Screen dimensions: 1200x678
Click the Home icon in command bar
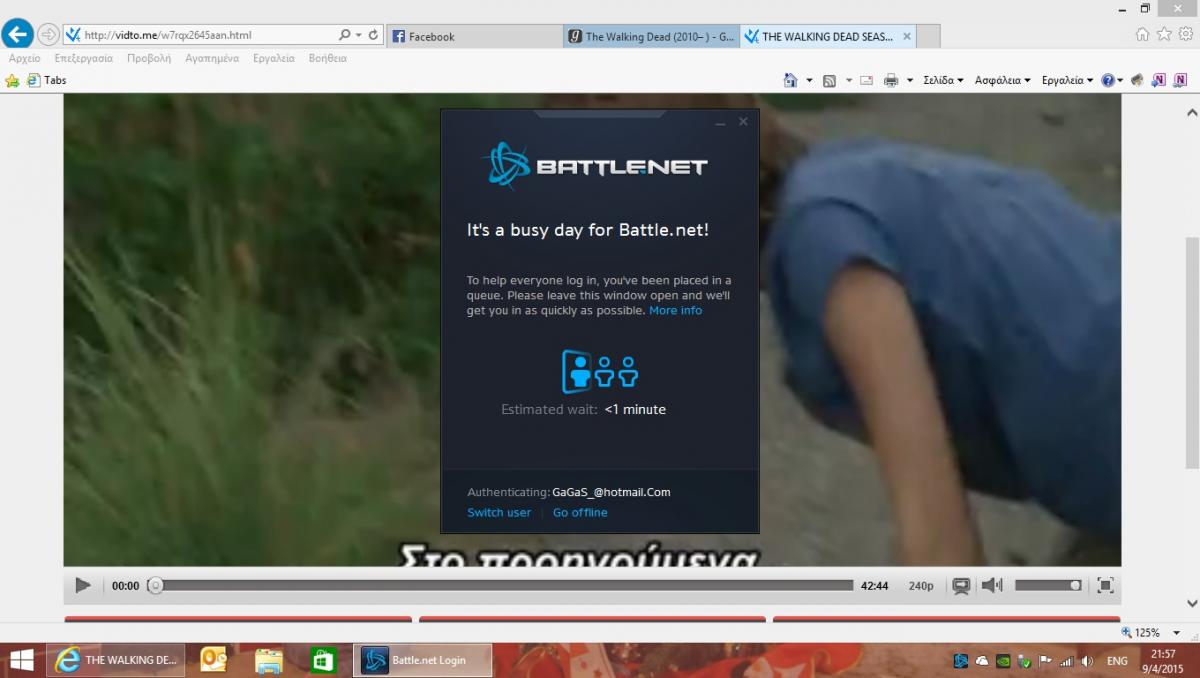click(791, 80)
